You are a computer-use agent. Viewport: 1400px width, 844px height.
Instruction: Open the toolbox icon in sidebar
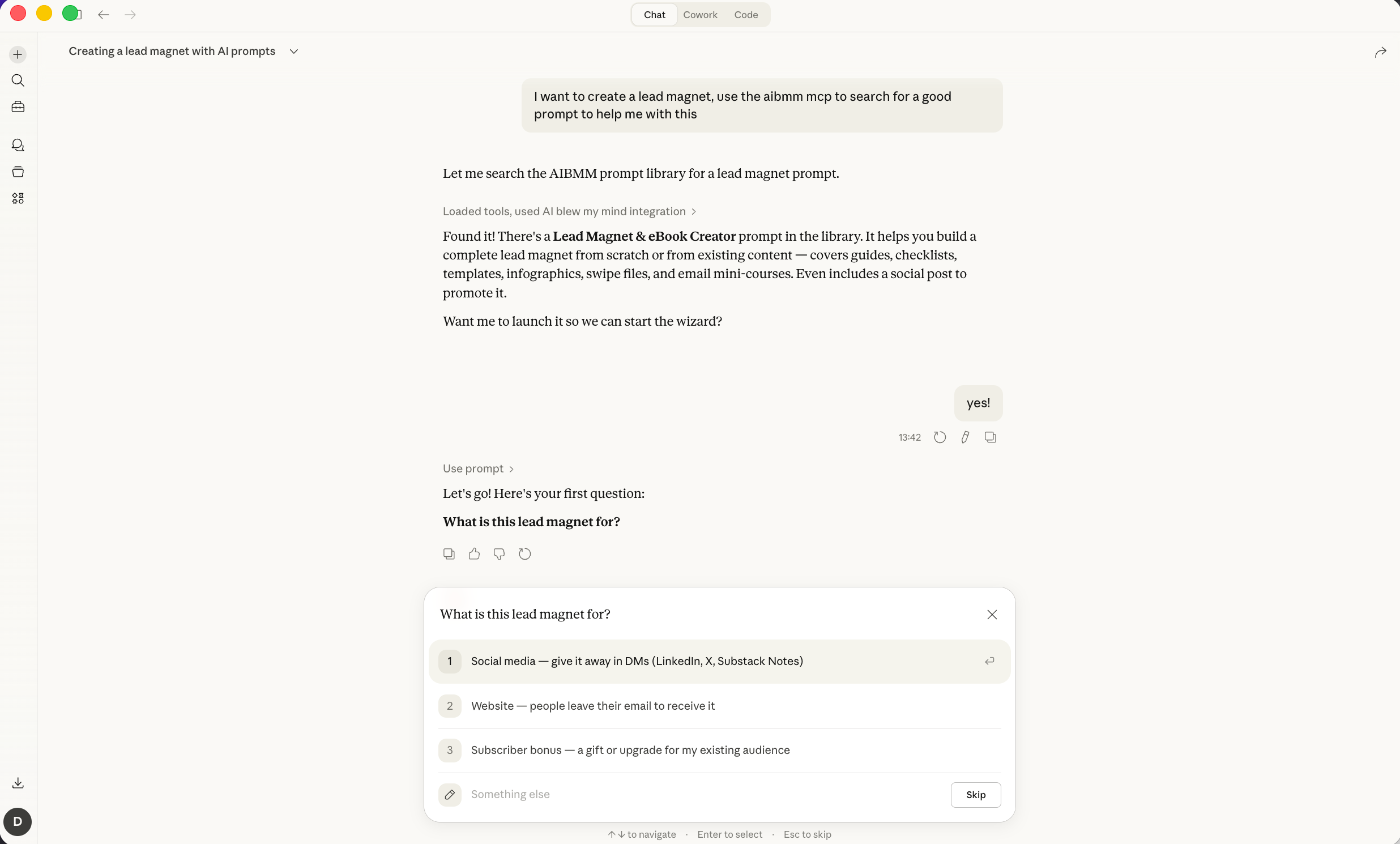pos(18,107)
